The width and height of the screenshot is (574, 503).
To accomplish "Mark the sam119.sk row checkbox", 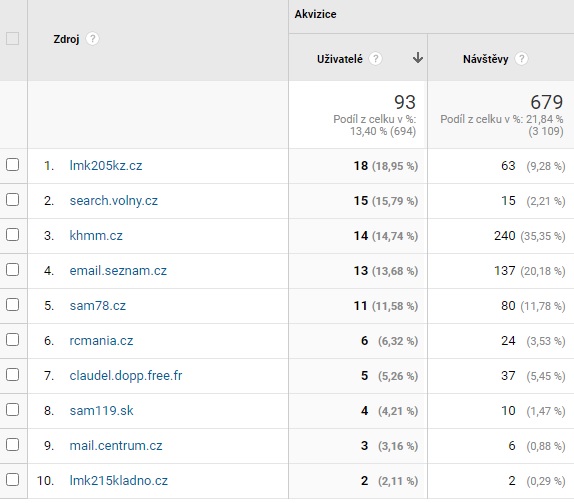I will [12, 410].
